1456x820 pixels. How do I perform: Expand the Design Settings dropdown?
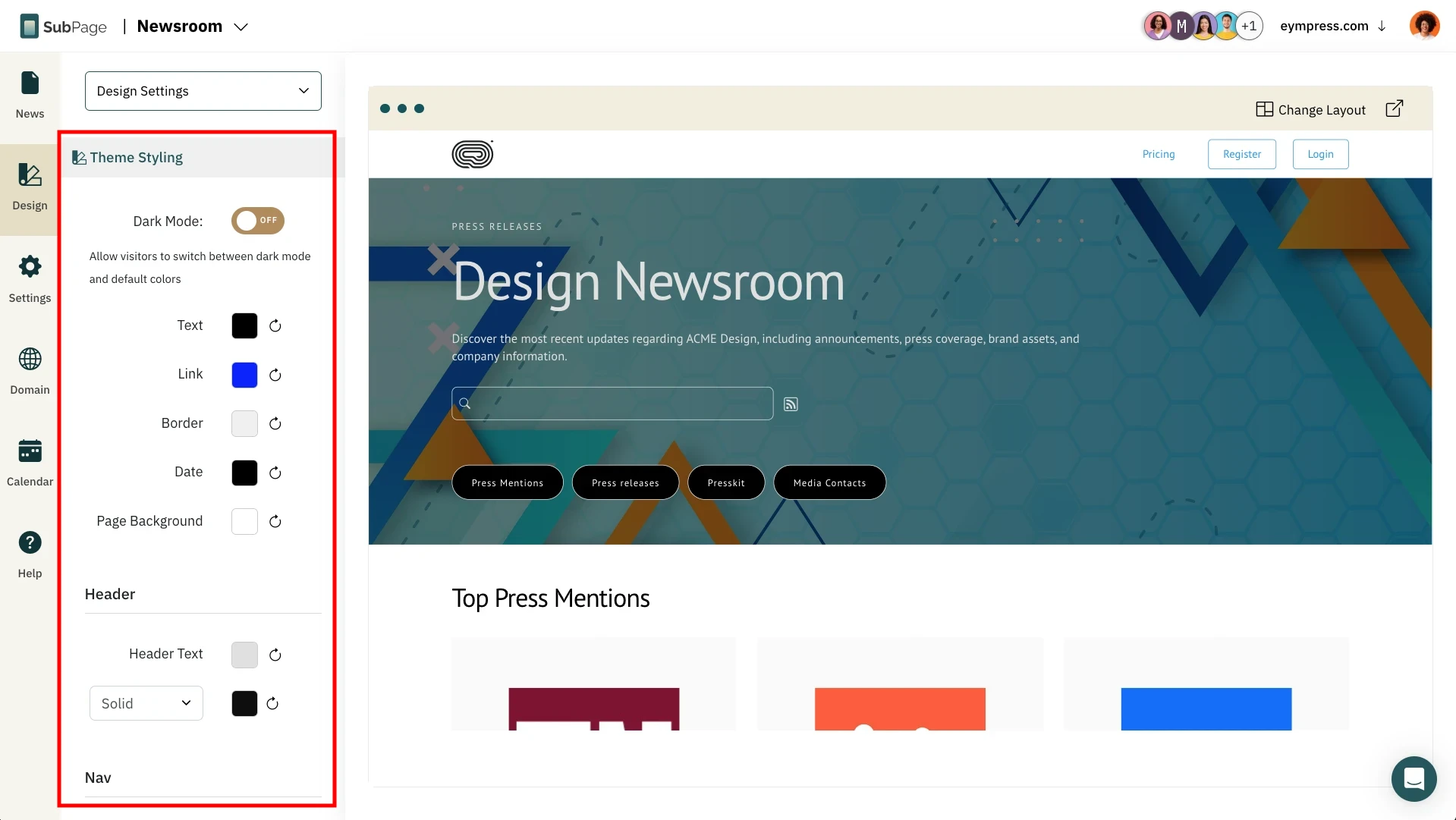[x=203, y=91]
